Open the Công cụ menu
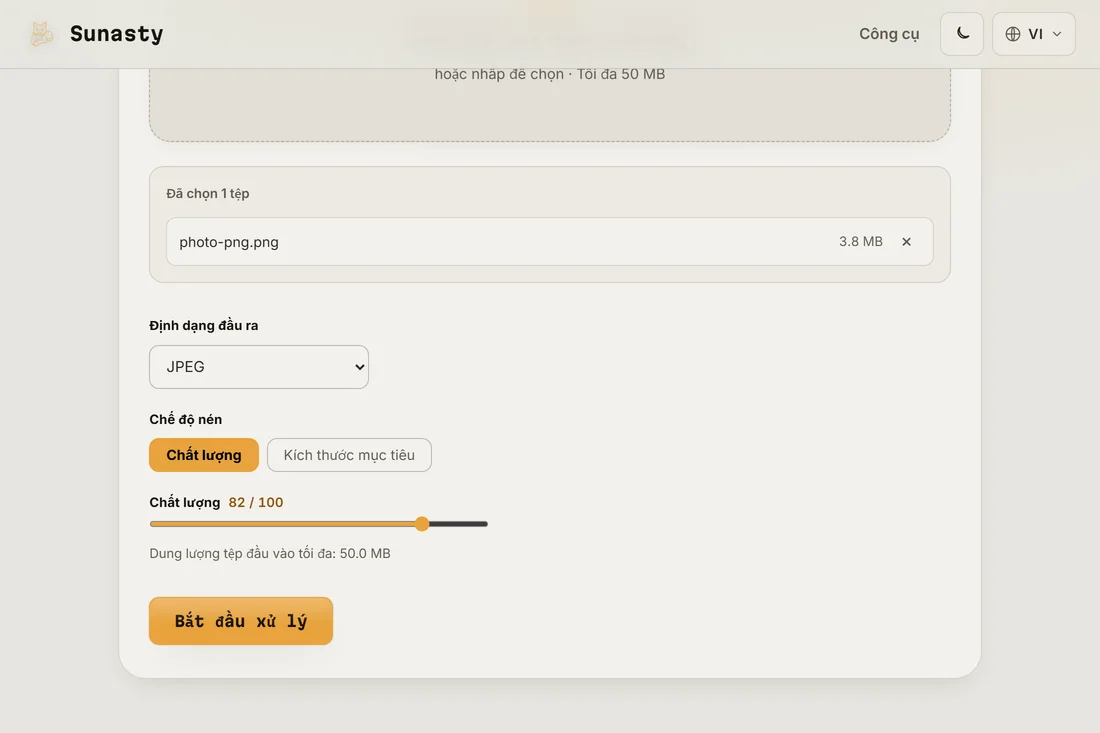 [x=889, y=34]
